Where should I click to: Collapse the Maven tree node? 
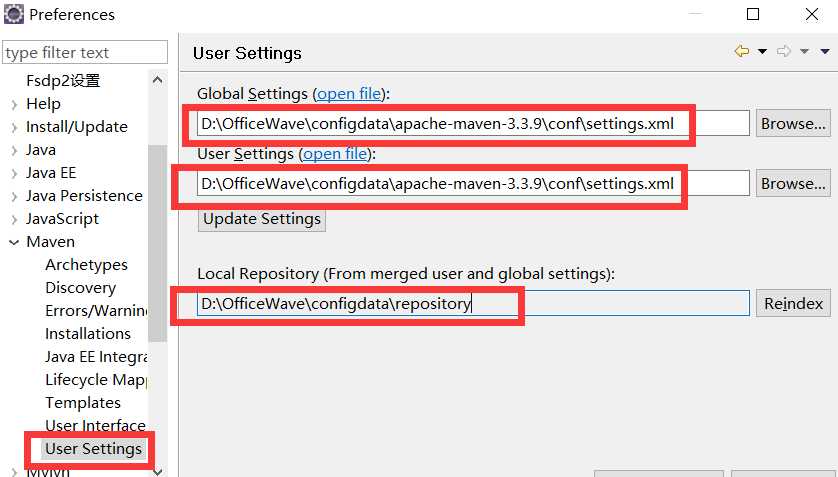tap(13, 242)
